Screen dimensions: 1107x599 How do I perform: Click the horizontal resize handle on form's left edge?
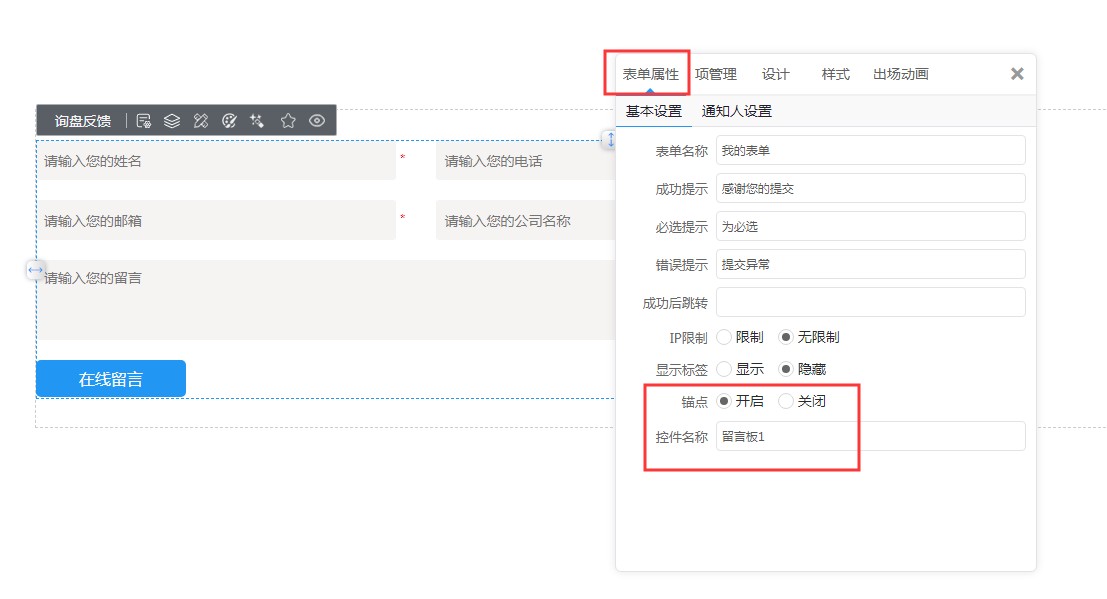(x=35, y=269)
